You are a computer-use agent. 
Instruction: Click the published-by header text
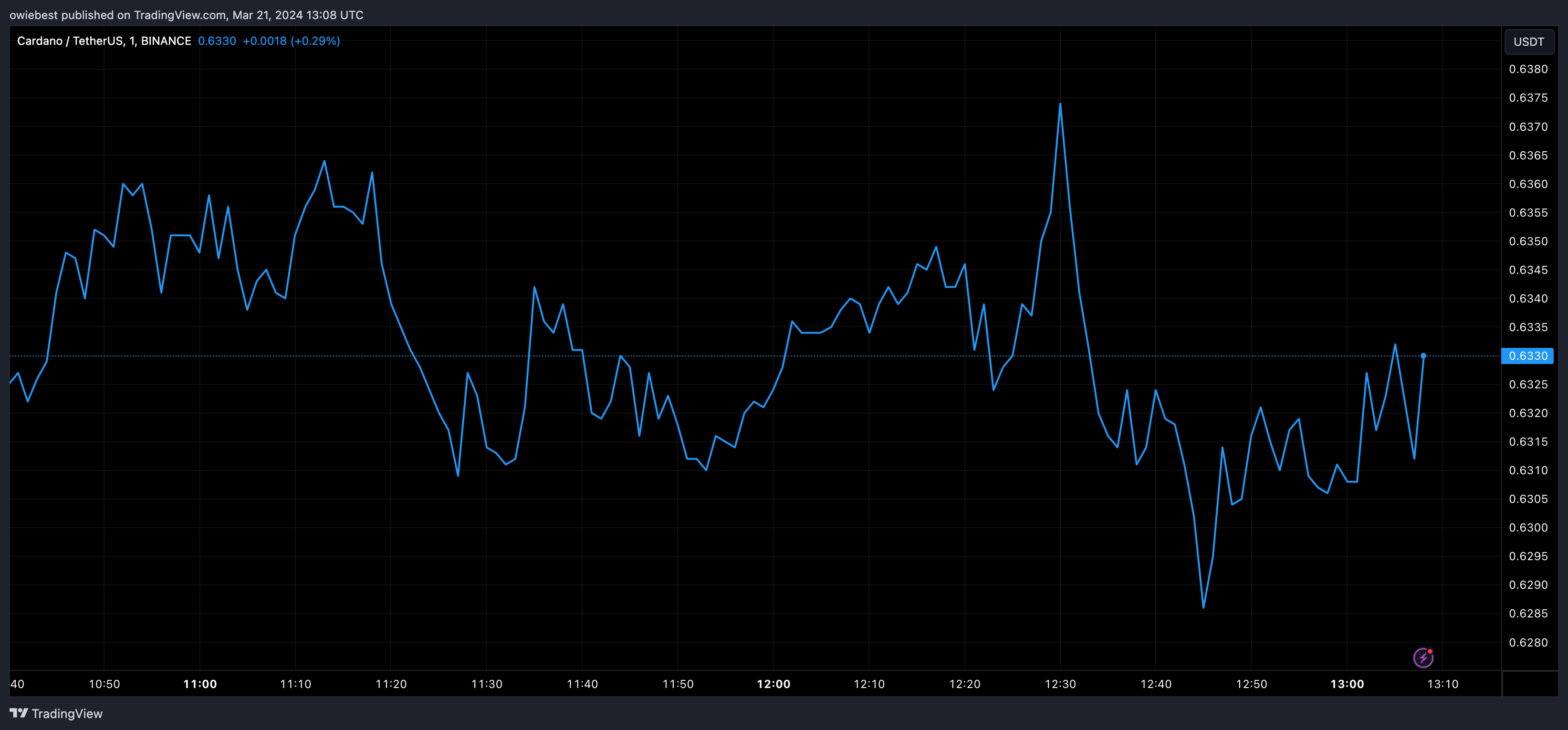(186, 15)
